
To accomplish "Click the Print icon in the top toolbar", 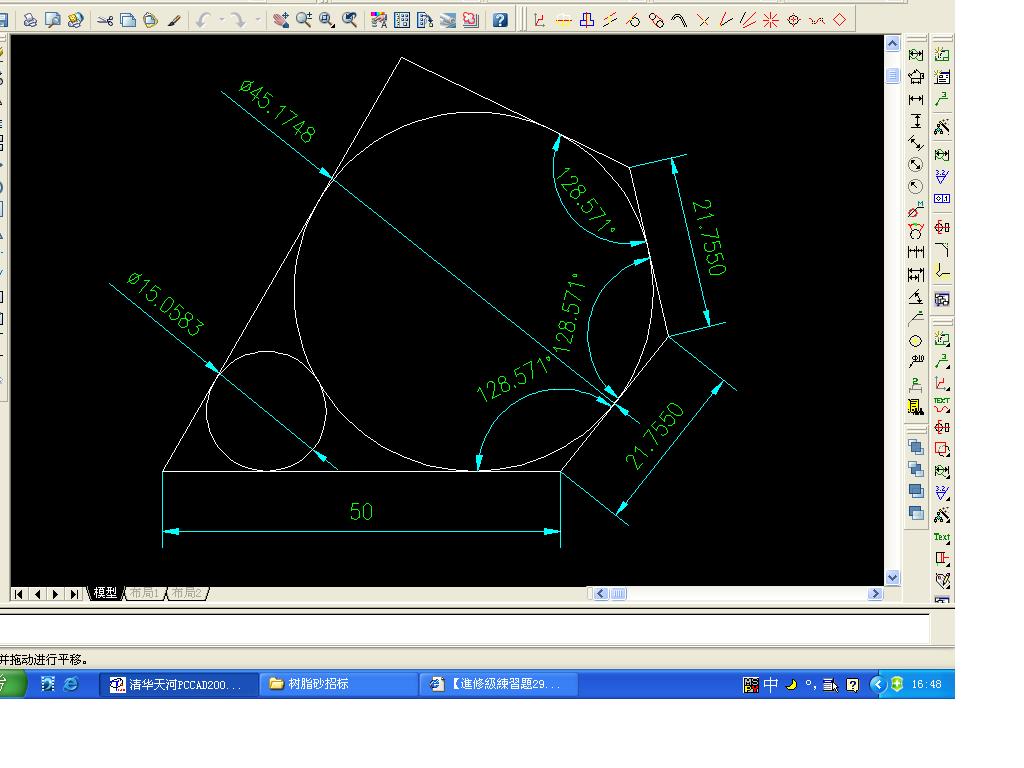I will click(x=29, y=20).
